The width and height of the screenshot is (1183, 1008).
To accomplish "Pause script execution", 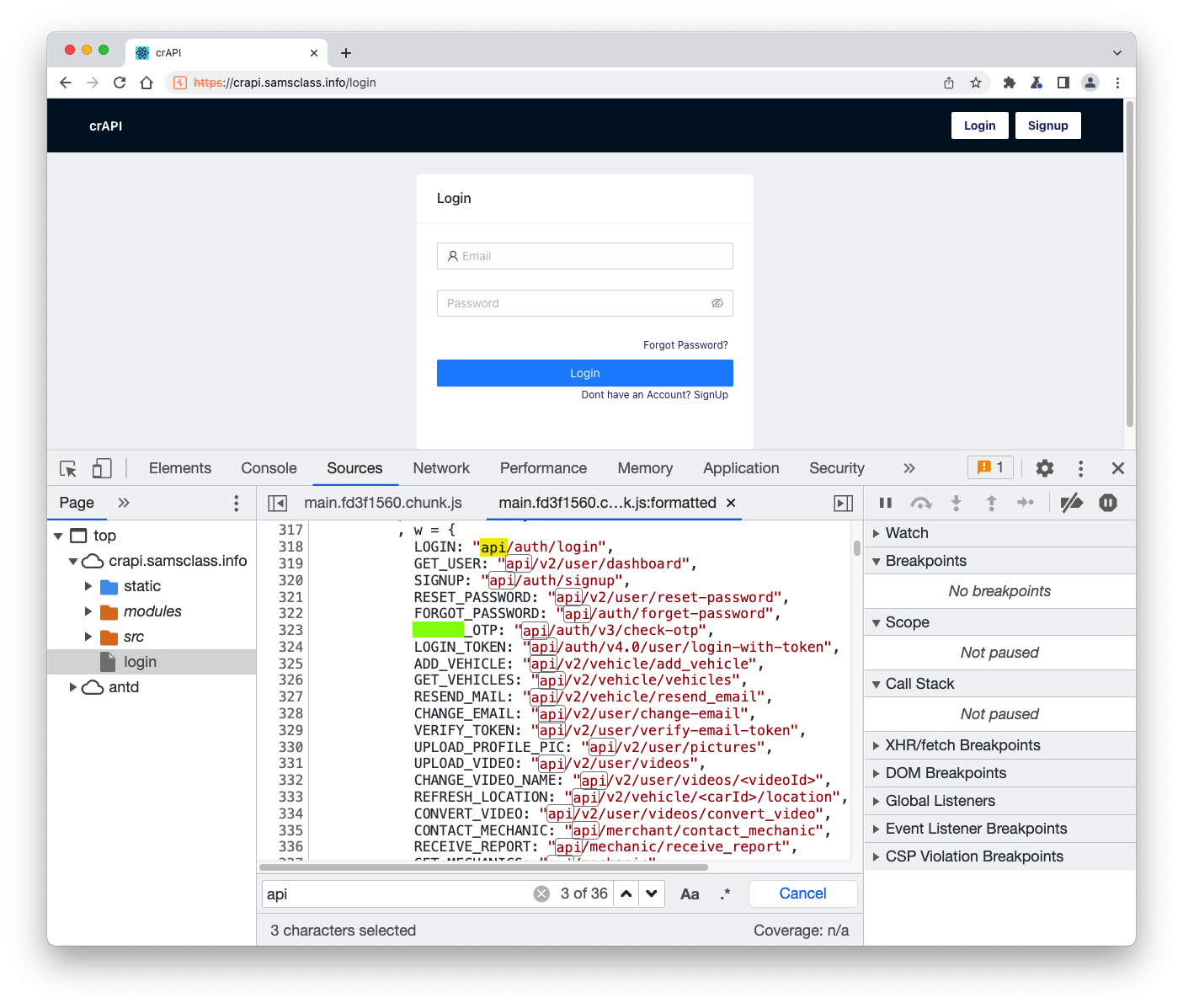I will 885,503.
